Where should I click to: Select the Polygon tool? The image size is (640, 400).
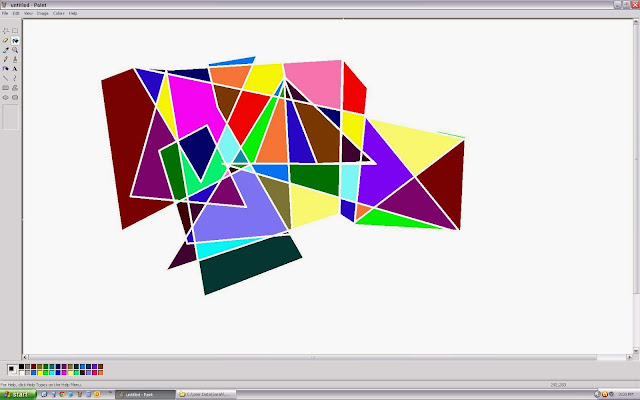(15, 88)
